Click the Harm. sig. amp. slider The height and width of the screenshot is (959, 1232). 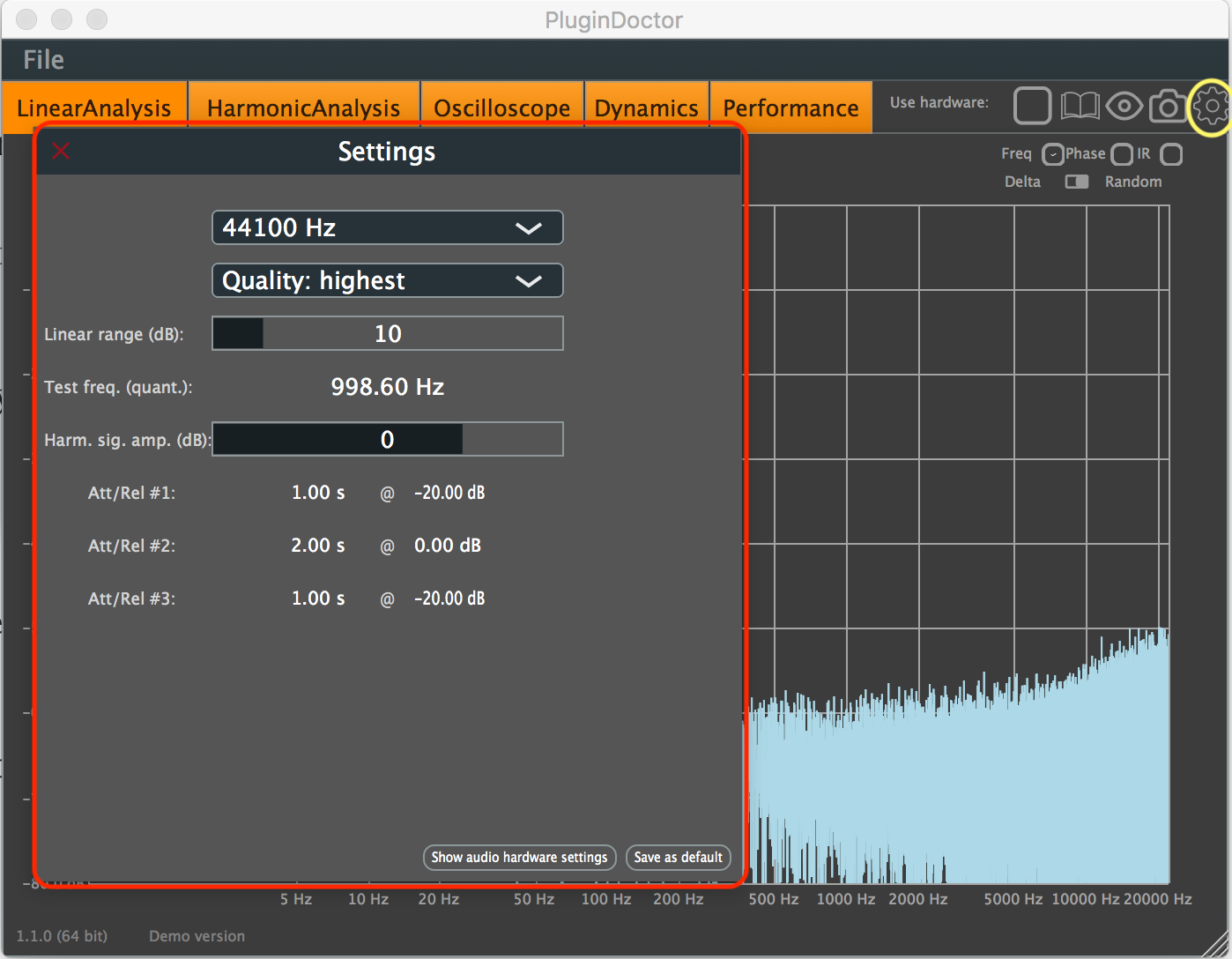tap(387, 439)
